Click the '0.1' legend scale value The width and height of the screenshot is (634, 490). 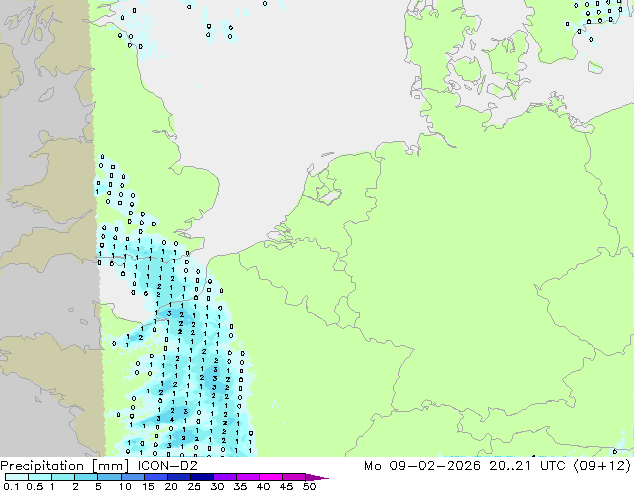(11, 486)
